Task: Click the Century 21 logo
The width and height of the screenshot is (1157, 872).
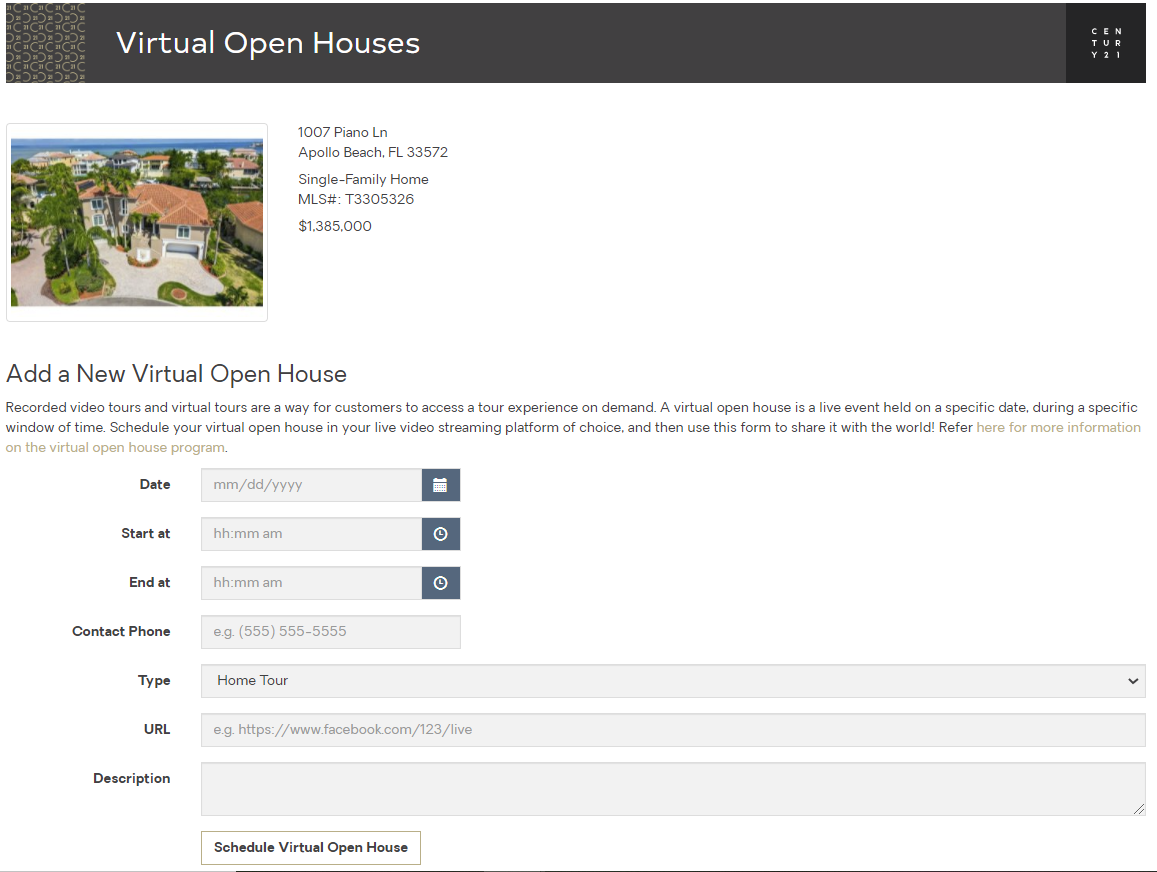Action: (1106, 43)
